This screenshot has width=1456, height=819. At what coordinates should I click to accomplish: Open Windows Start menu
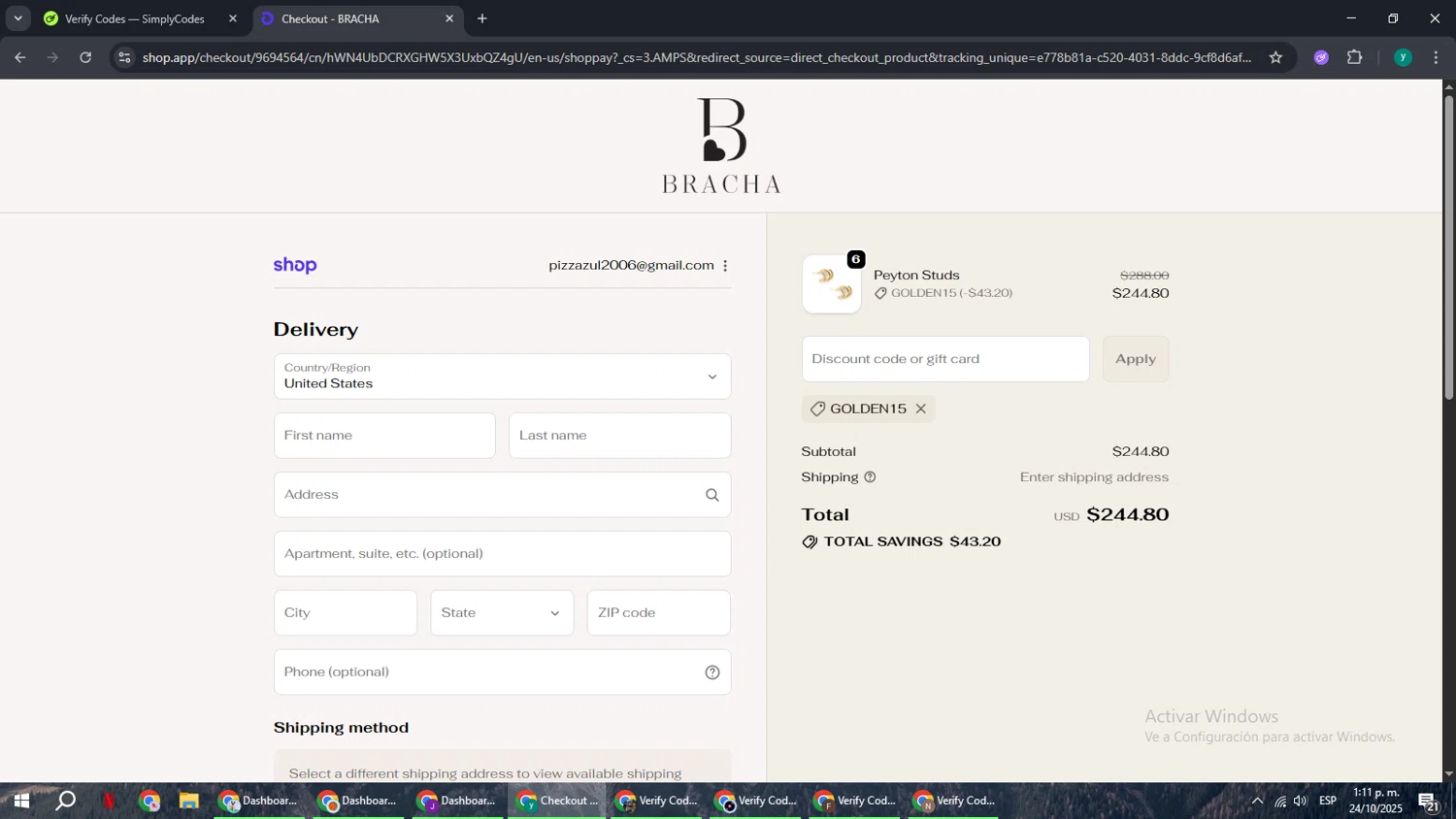point(21,801)
